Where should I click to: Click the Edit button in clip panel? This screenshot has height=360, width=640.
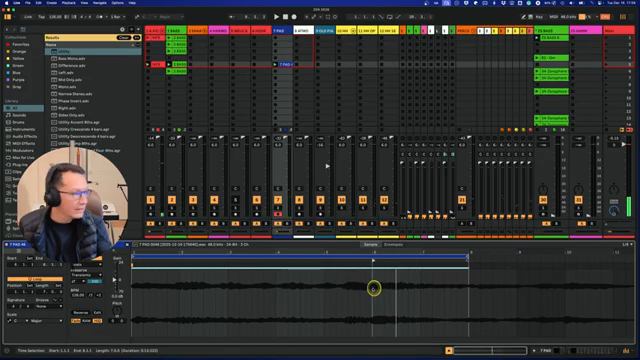(x=97, y=313)
